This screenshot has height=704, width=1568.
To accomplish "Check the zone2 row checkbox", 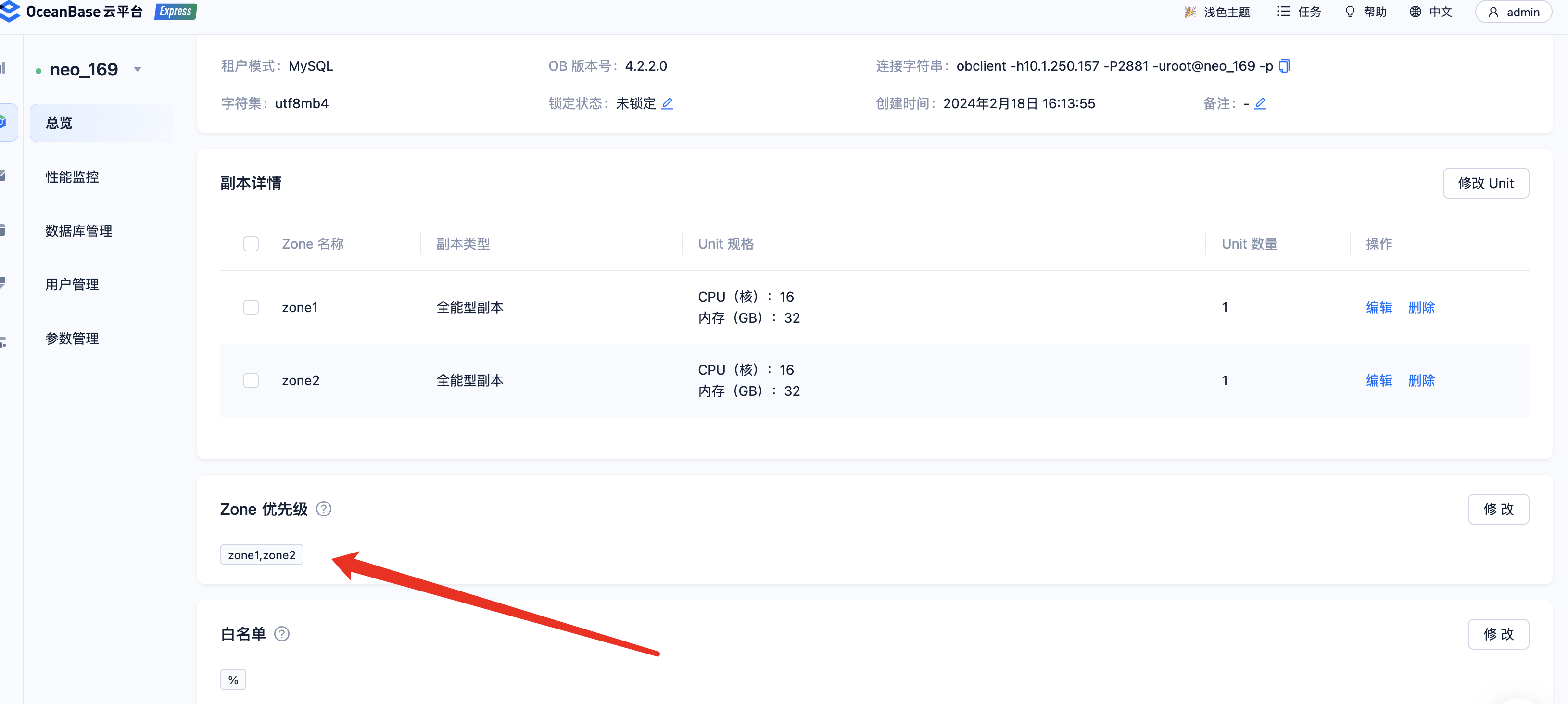I will [251, 380].
